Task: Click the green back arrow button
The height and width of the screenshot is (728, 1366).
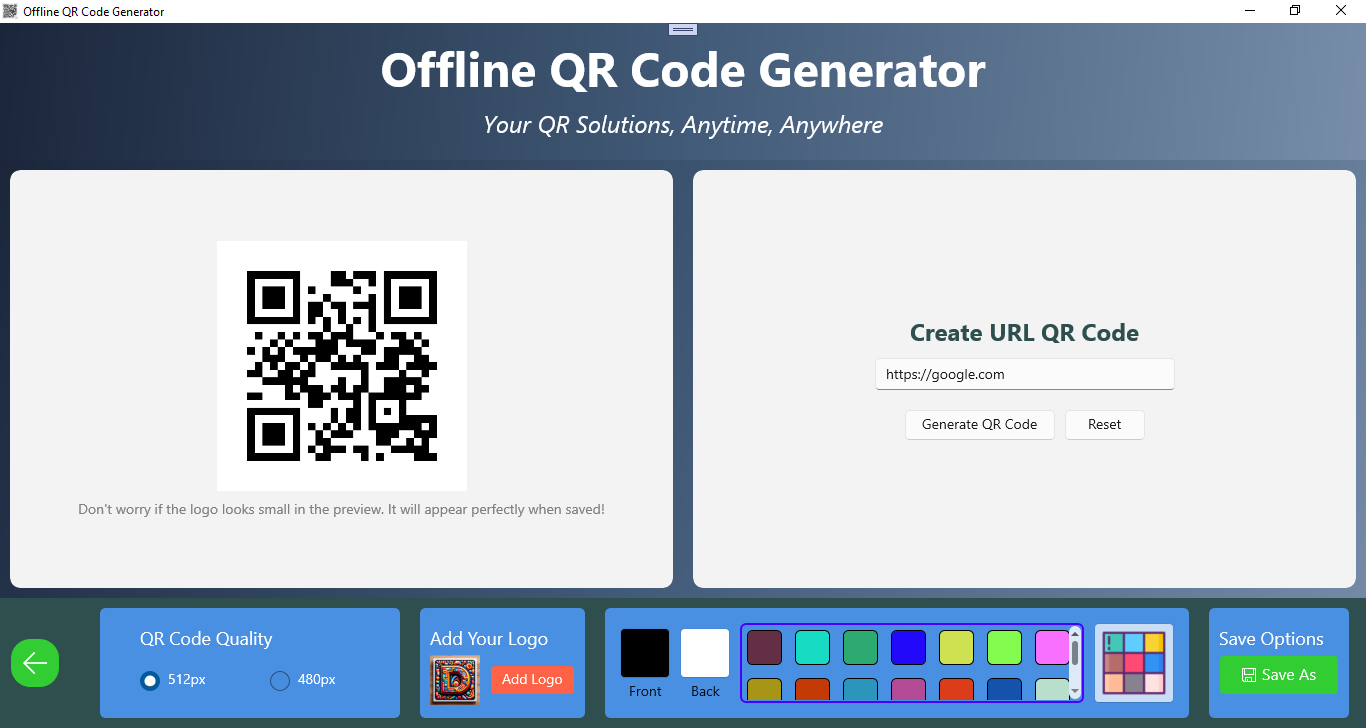Action: [35, 663]
